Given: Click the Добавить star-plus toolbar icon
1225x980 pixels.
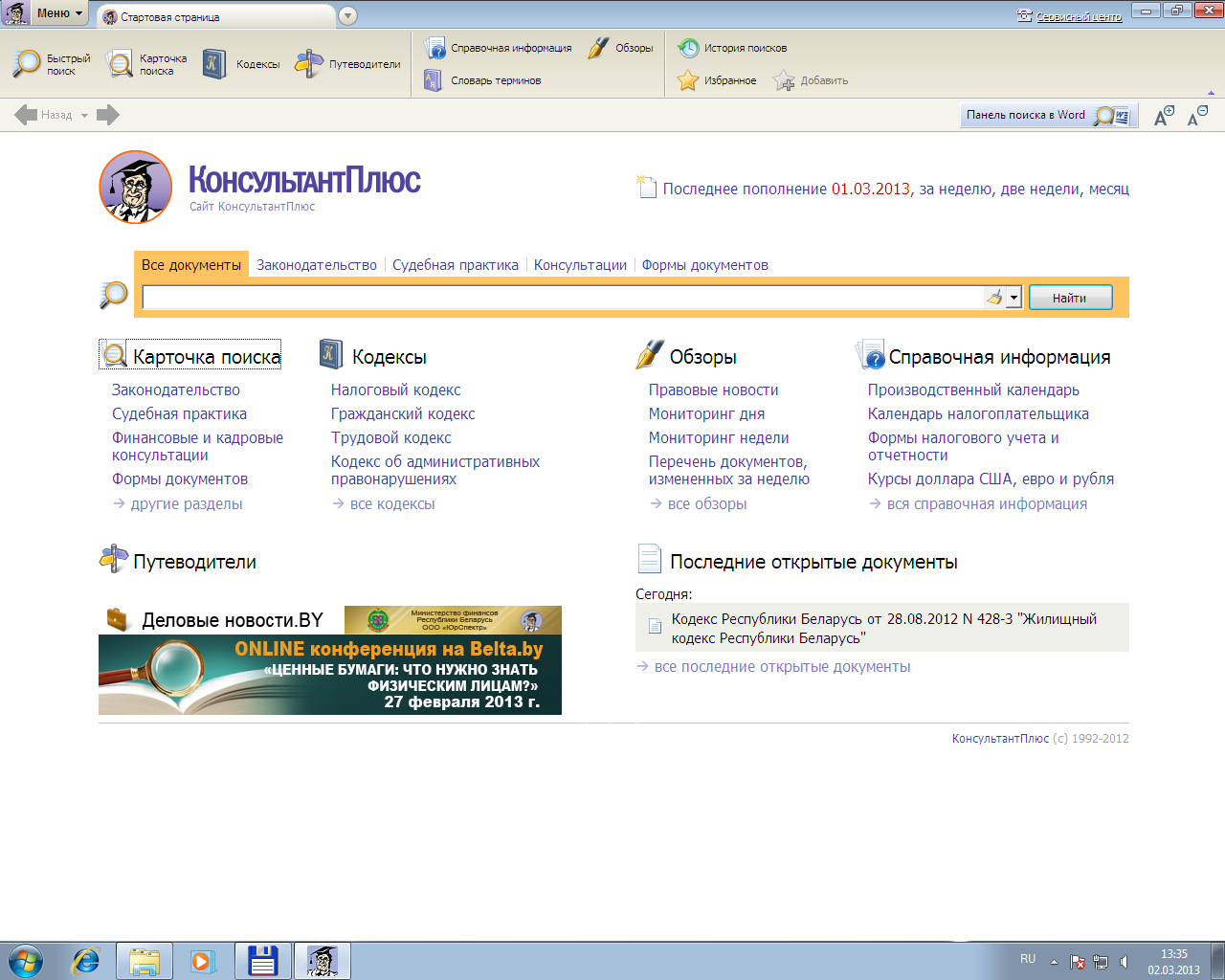Looking at the screenshot, I should point(784,80).
